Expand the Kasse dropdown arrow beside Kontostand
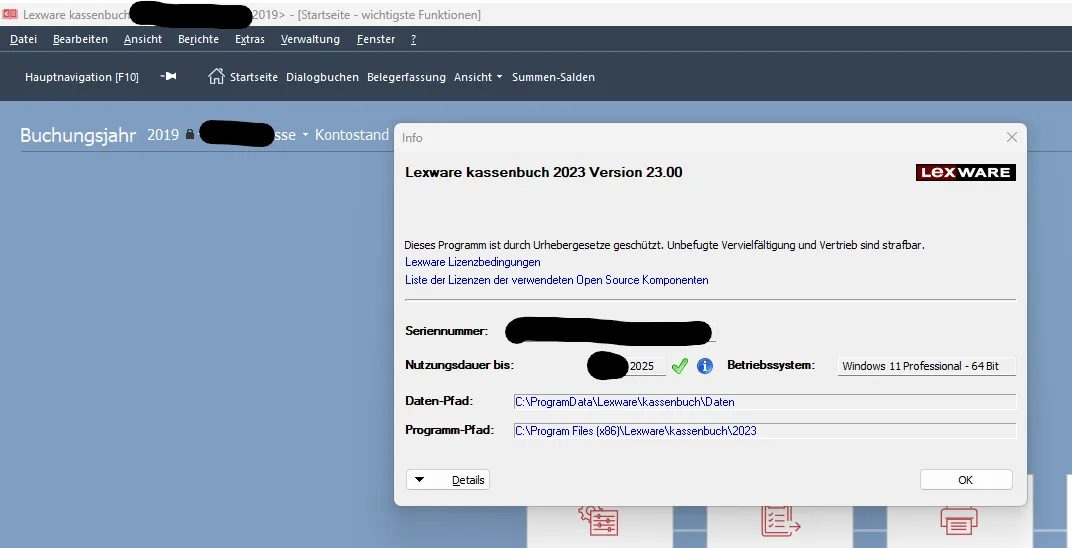Image resolution: width=1072 pixels, height=548 pixels. (306, 135)
